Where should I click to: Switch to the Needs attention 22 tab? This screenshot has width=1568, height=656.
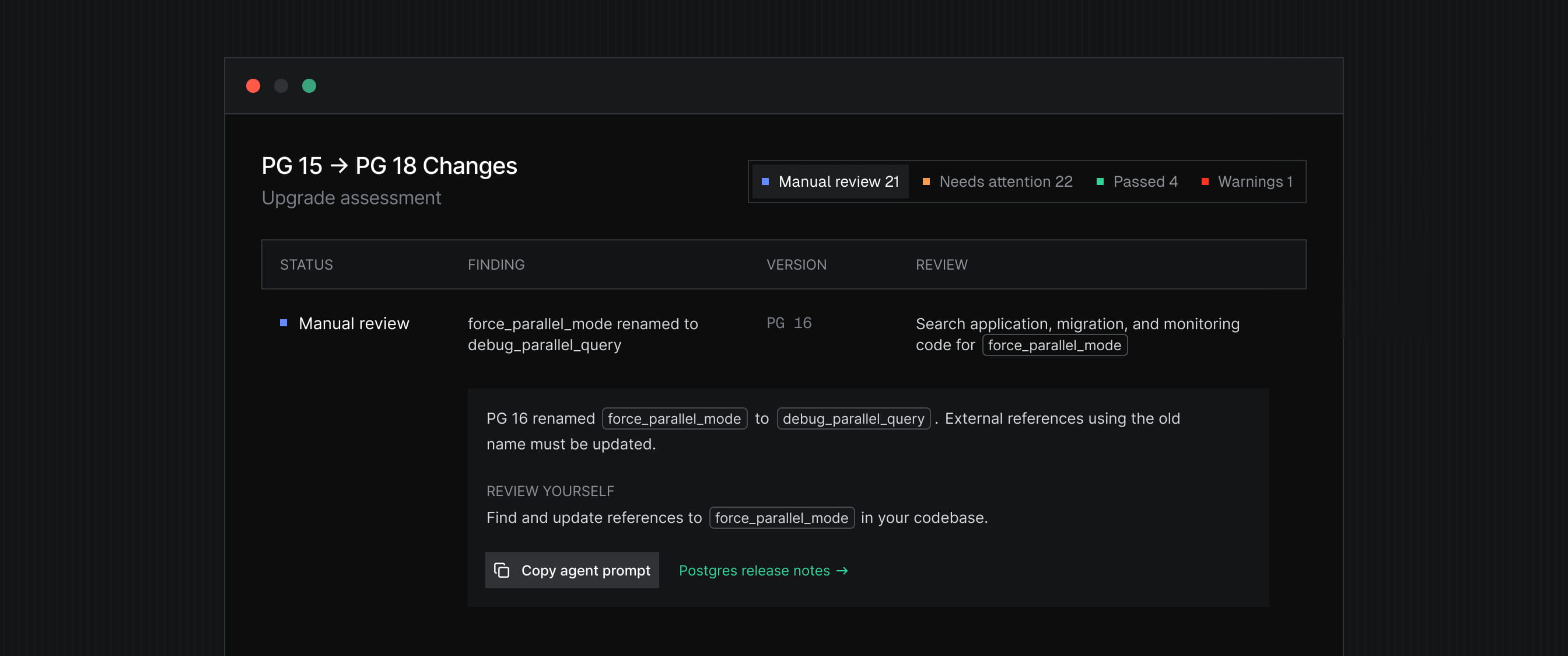coord(997,182)
